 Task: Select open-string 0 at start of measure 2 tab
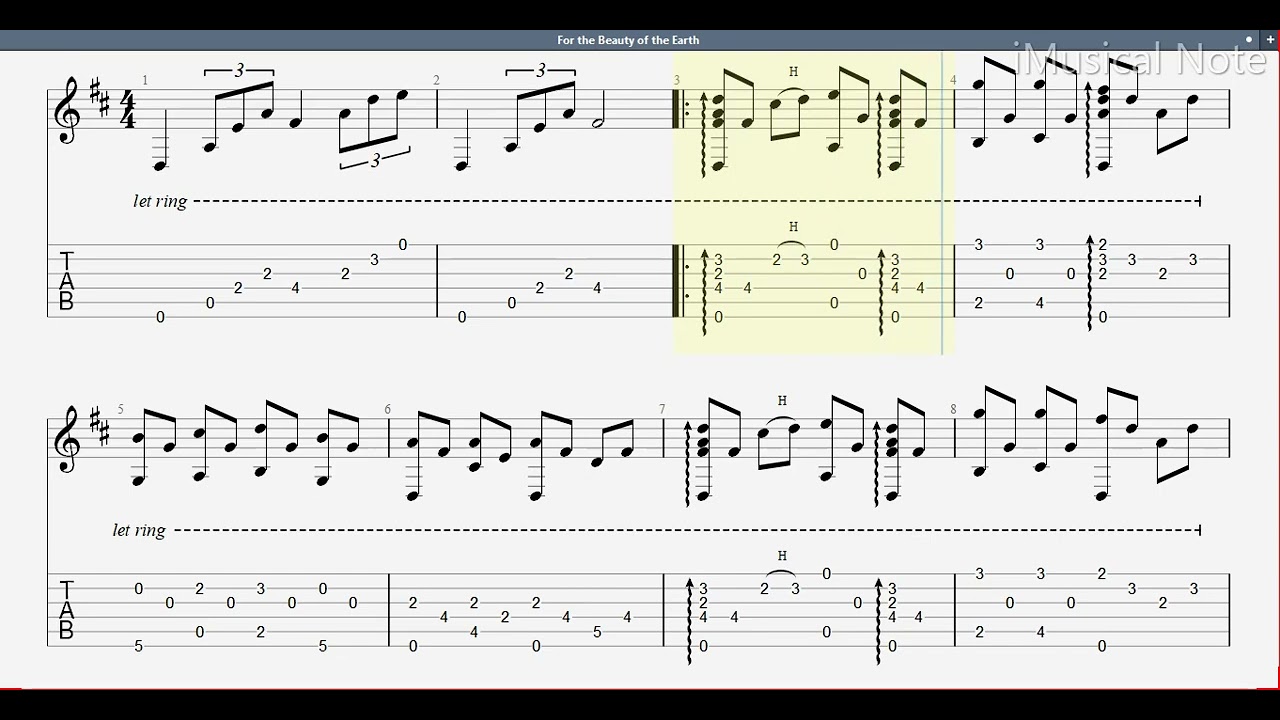462,318
